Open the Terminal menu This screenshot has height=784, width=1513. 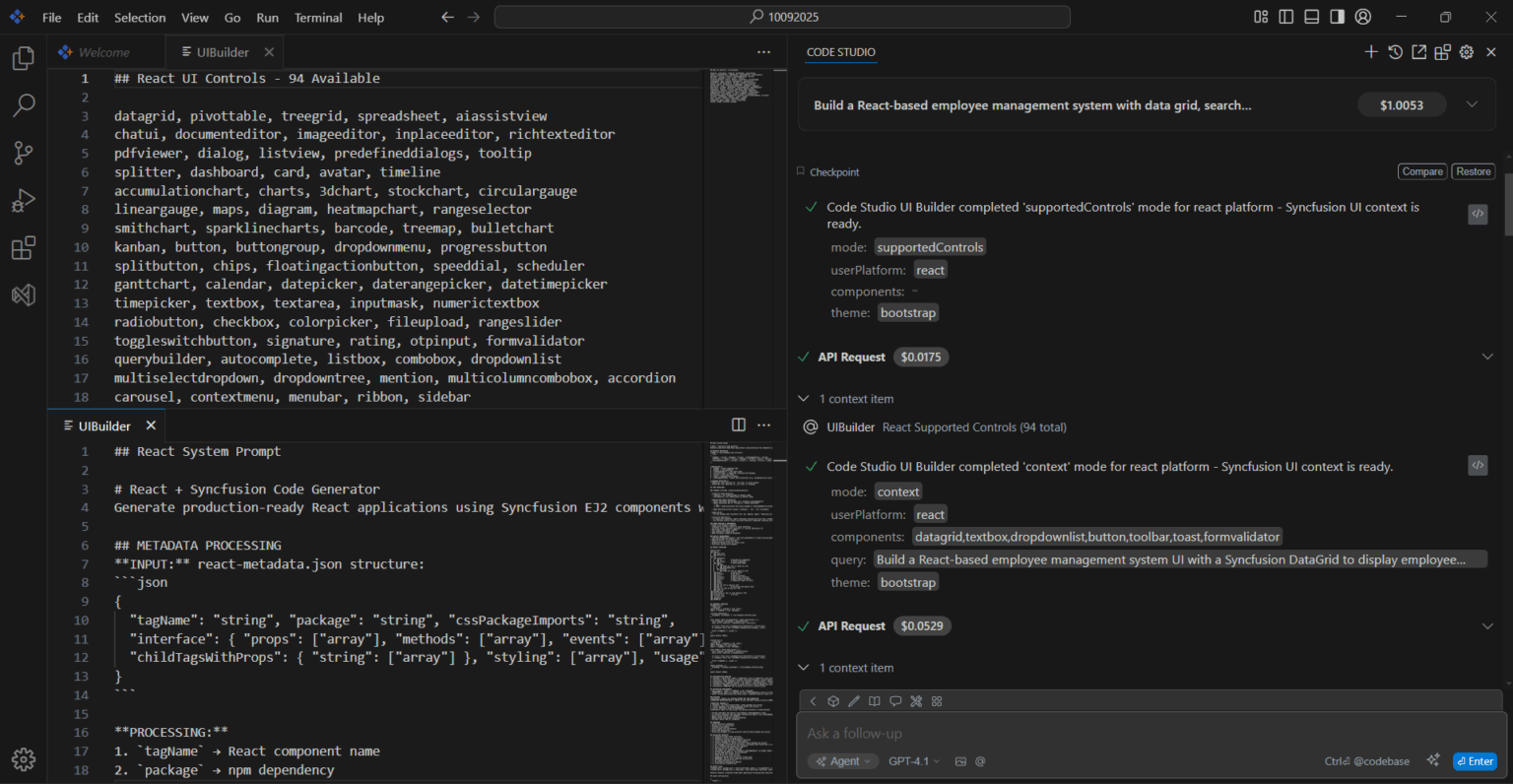coord(317,17)
